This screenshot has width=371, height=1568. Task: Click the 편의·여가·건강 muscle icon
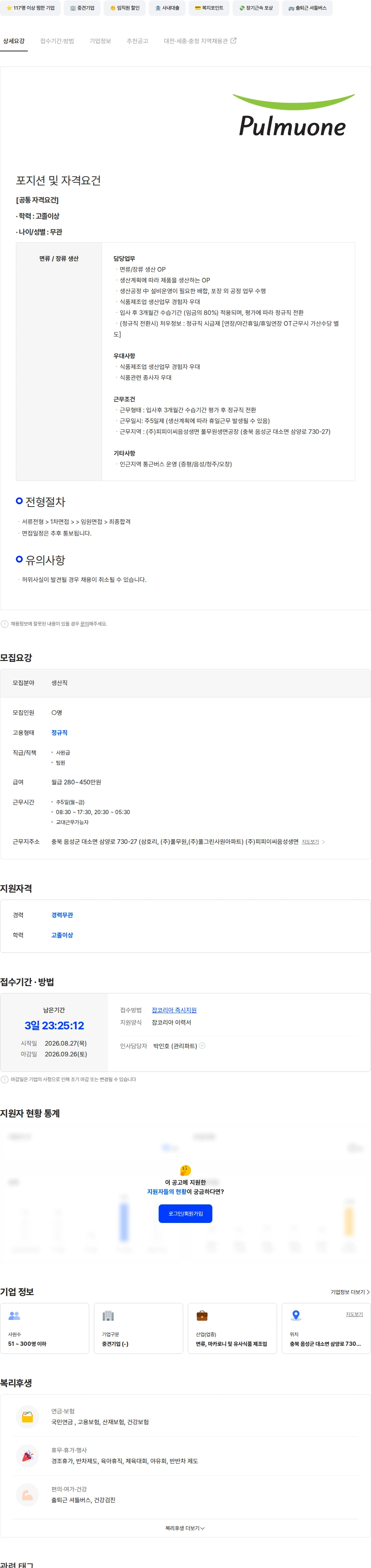point(27,1494)
